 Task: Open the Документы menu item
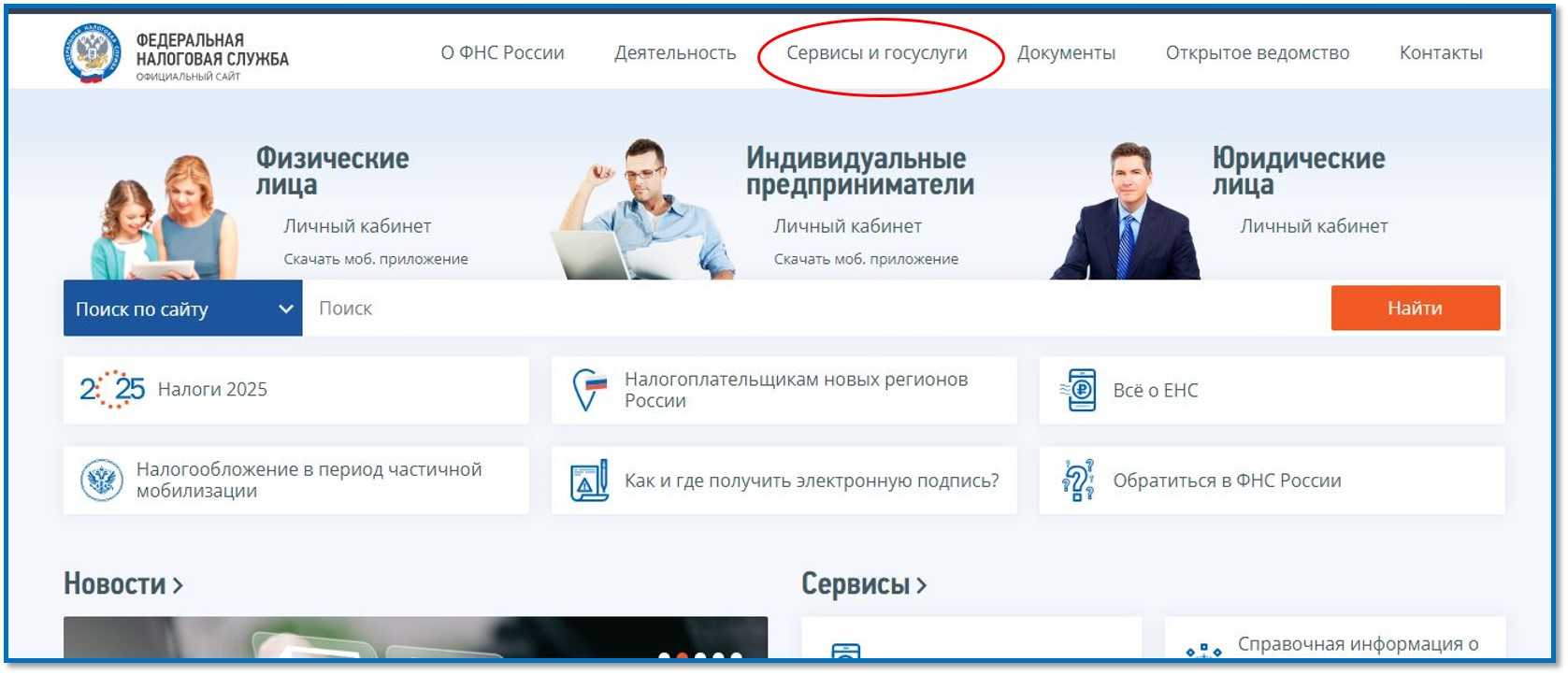pyautogui.click(x=1066, y=53)
